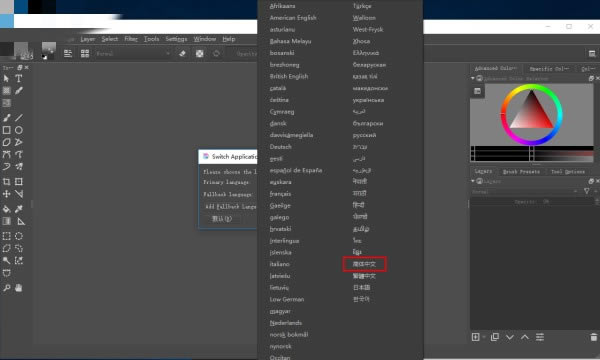This screenshot has width=600, height=360.
Task: Select the Contiguous Selection wand tool
Action: [7, 261]
